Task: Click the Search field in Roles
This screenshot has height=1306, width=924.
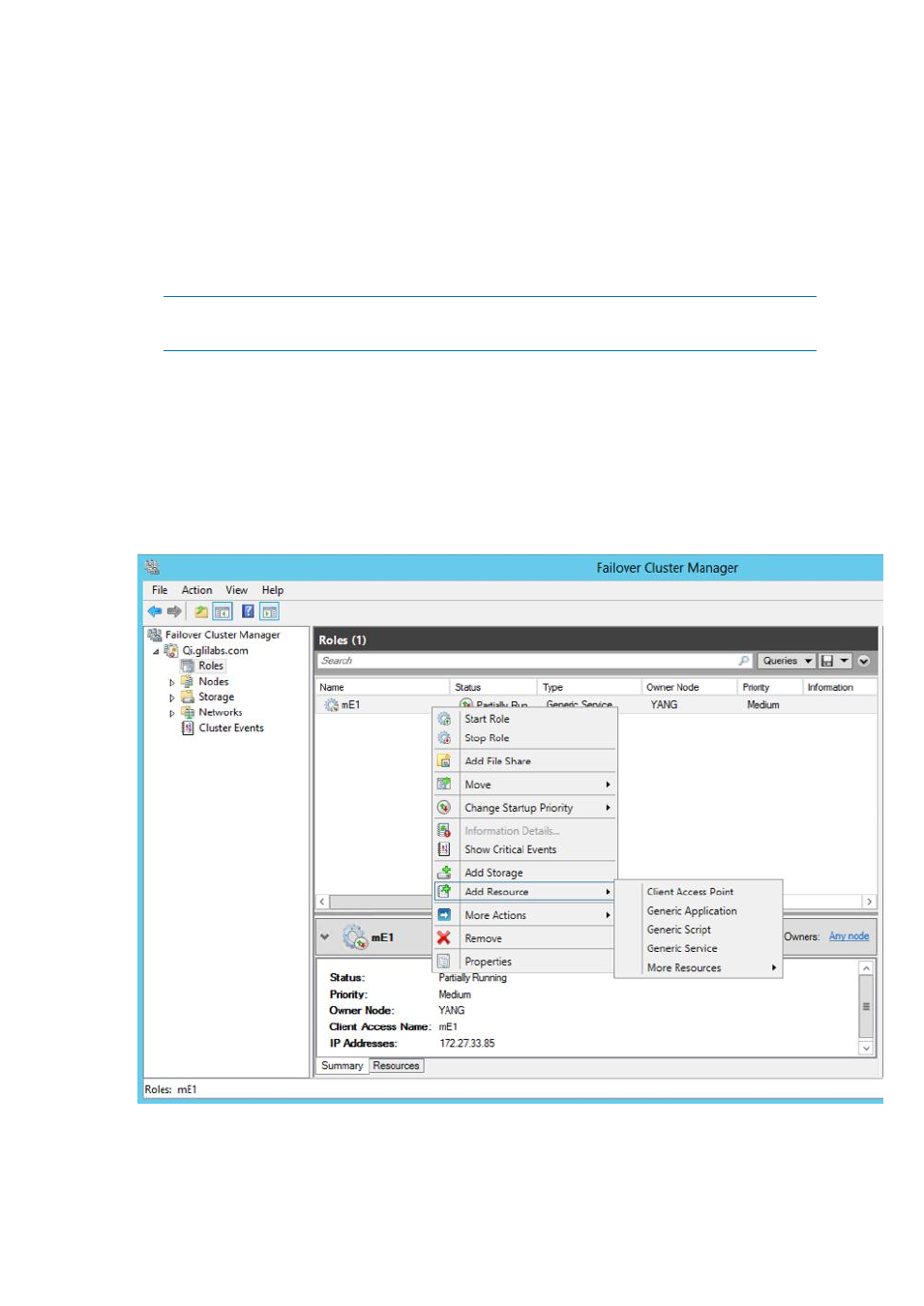Action: tap(535, 661)
